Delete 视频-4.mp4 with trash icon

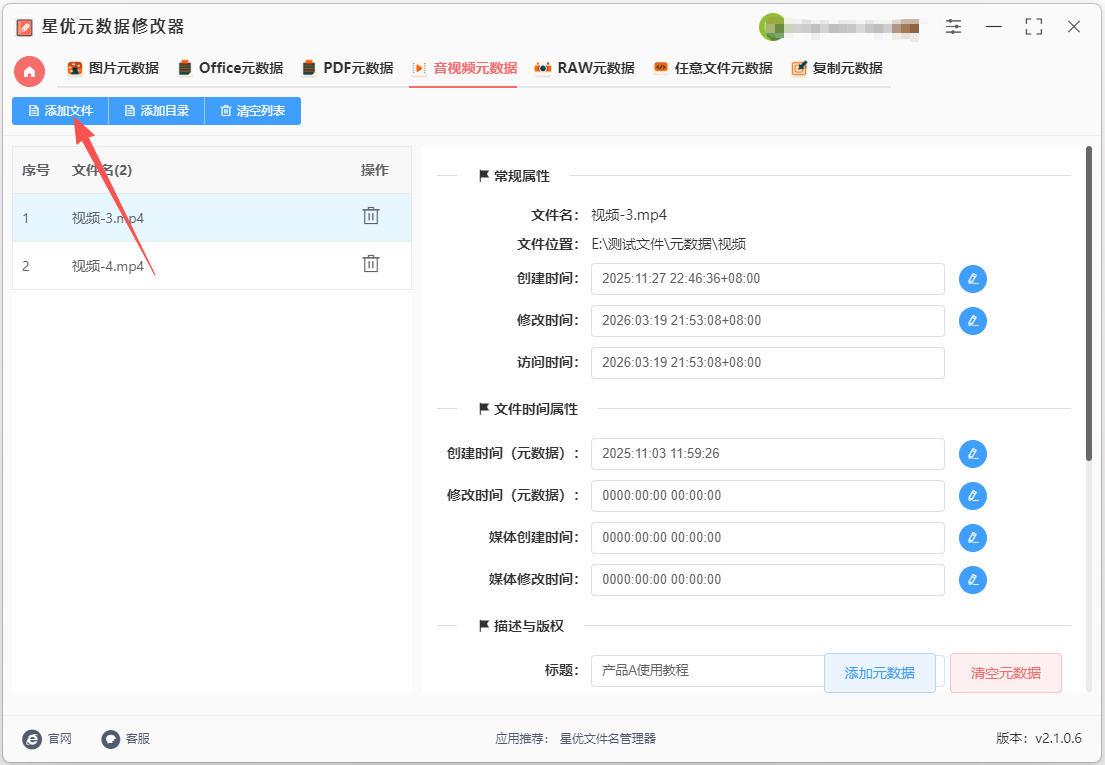click(371, 264)
